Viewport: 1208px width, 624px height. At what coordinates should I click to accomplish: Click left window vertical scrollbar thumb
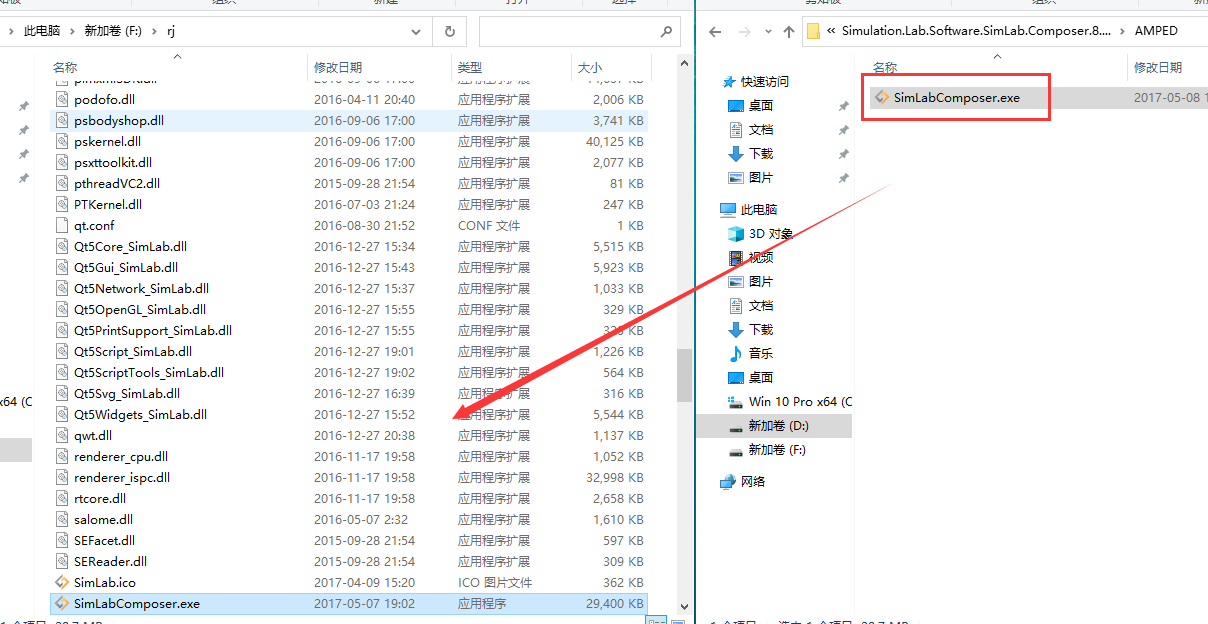pos(684,375)
